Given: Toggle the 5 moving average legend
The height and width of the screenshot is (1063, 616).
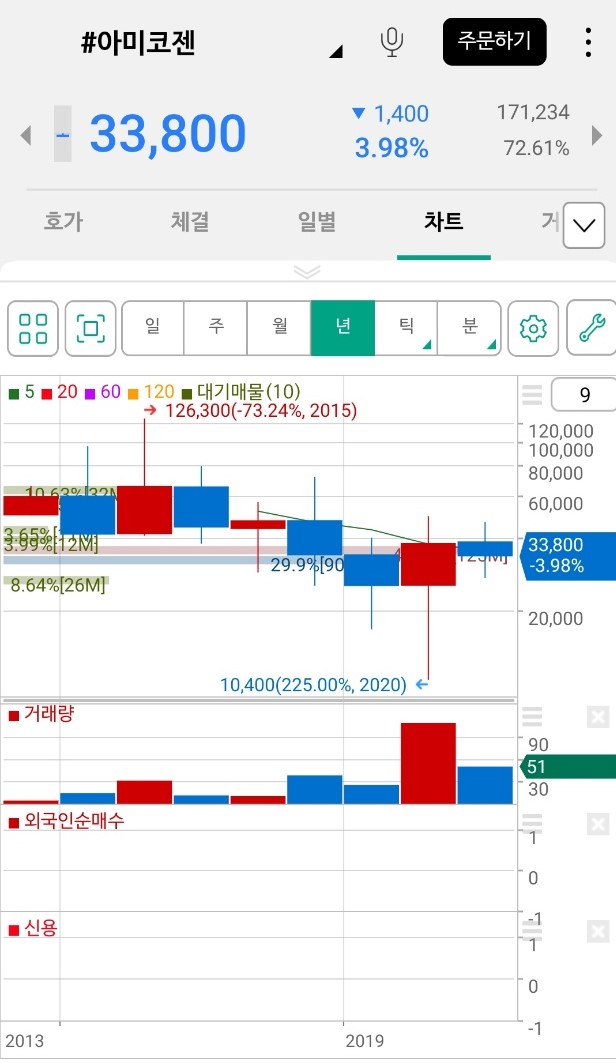Looking at the screenshot, I should [x=22, y=392].
